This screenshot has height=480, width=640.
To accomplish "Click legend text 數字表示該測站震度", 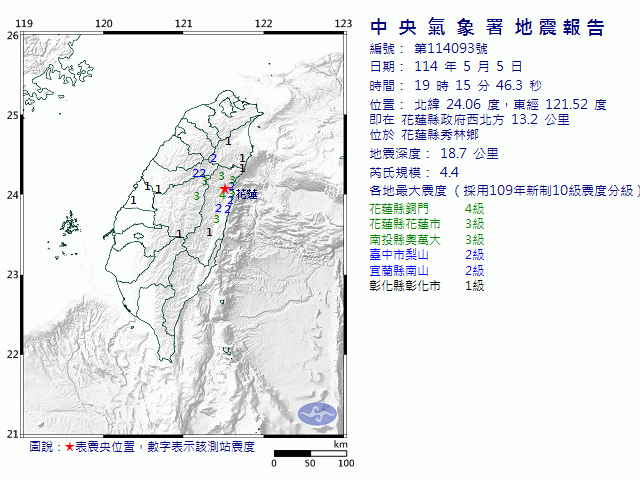I will click(x=201, y=447).
